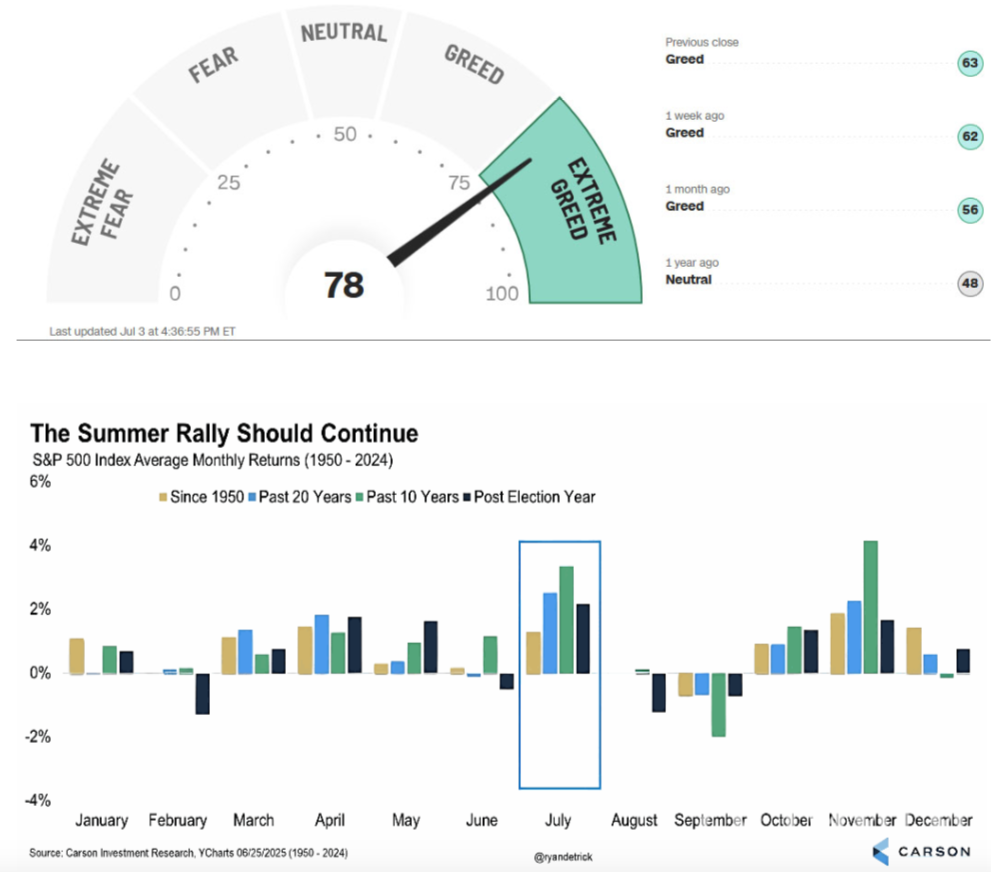Click the large 78 index reading
The width and height of the screenshot is (991, 872).
point(343,286)
